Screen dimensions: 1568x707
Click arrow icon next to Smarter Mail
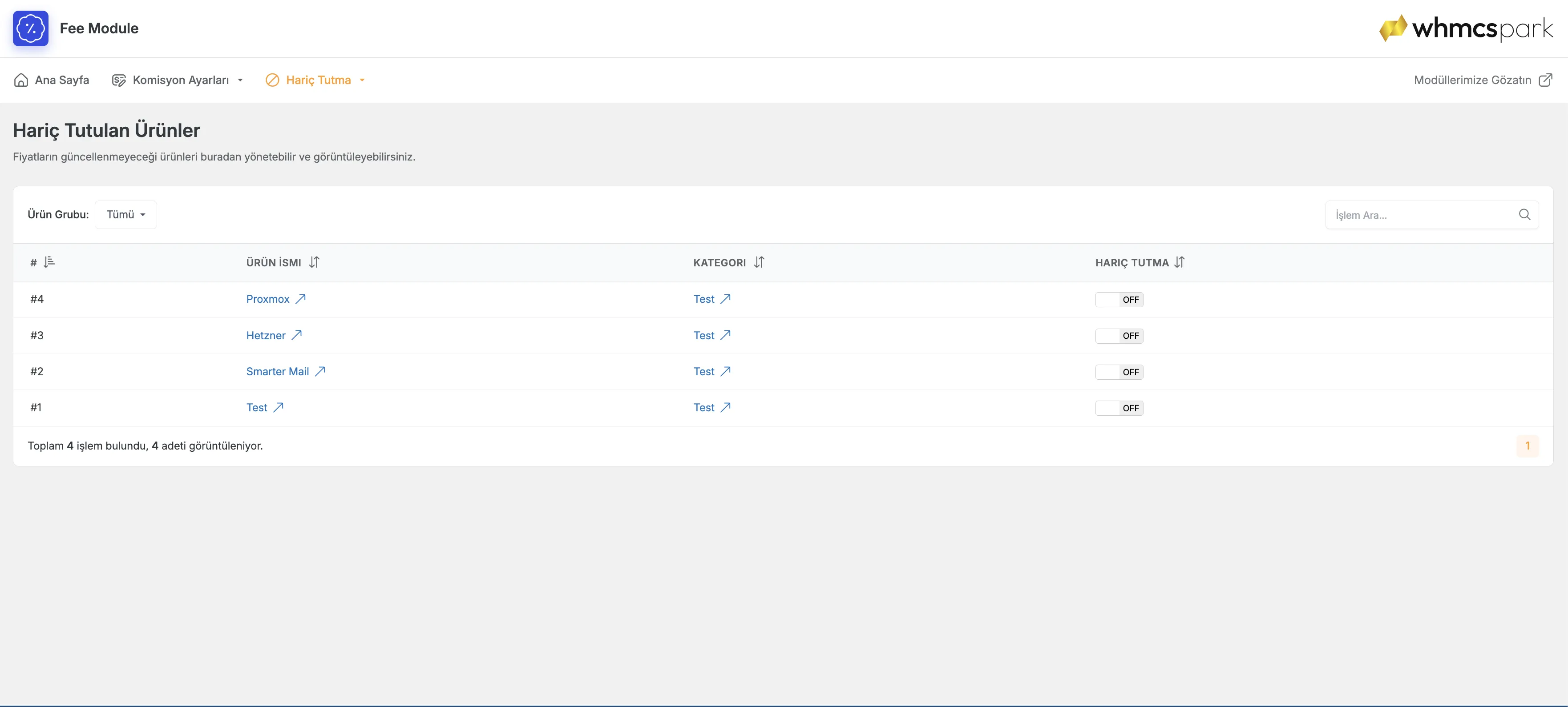[x=320, y=371]
